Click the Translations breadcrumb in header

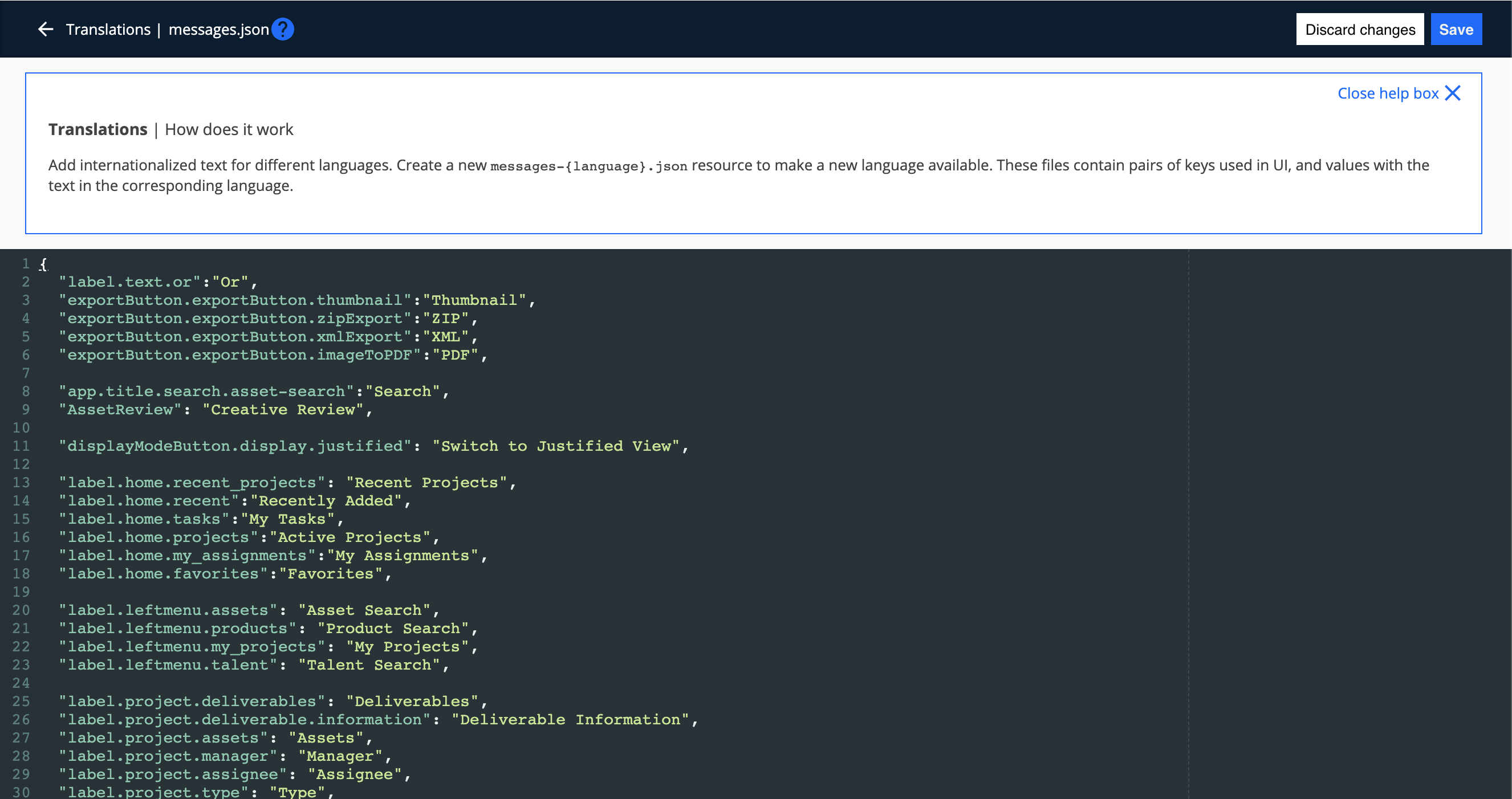click(108, 29)
